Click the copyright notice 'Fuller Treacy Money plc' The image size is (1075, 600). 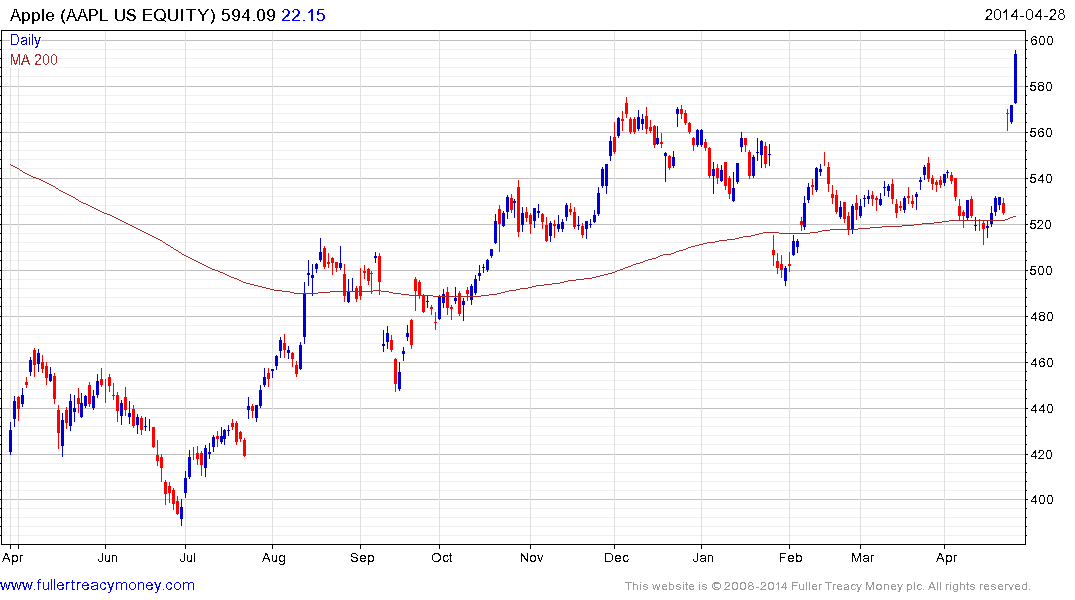[x=857, y=586]
